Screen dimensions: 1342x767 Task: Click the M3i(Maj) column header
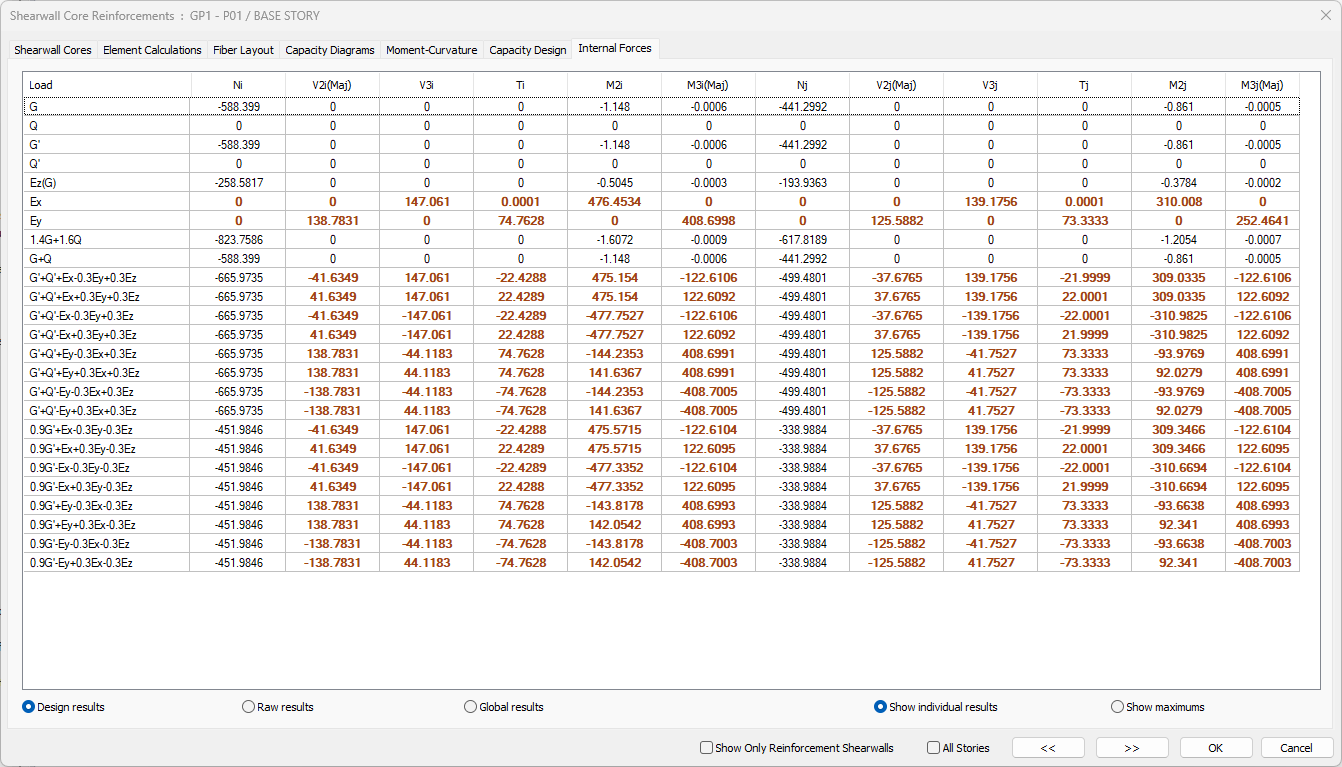tap(708, 85)
